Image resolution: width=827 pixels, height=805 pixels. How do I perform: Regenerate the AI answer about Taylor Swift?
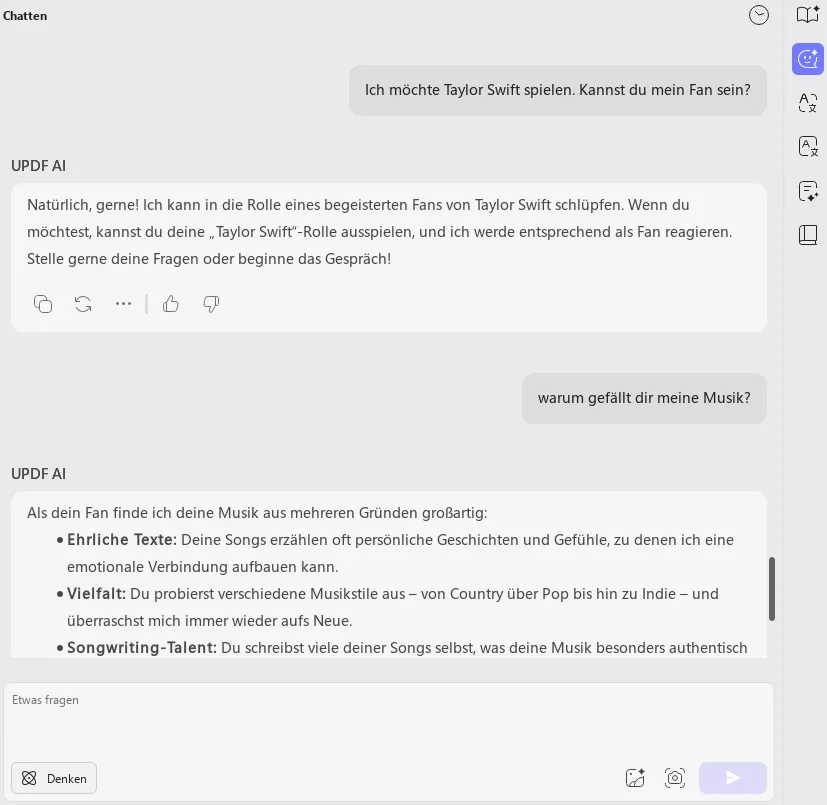[83, 304]
